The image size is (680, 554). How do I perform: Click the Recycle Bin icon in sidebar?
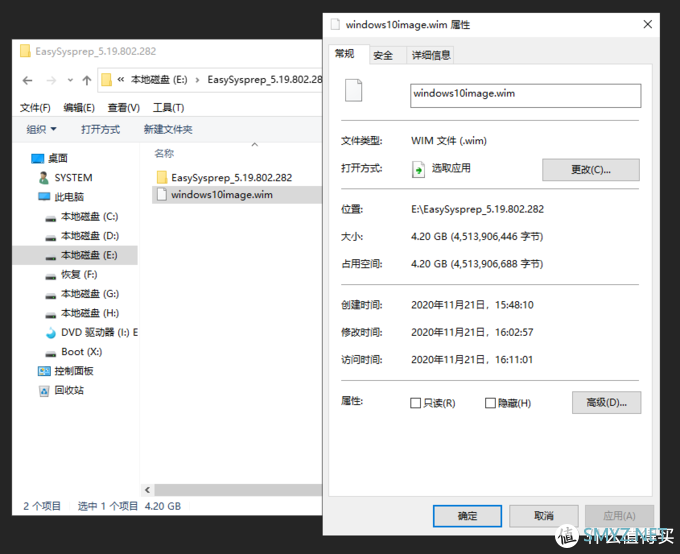[43, 390]
